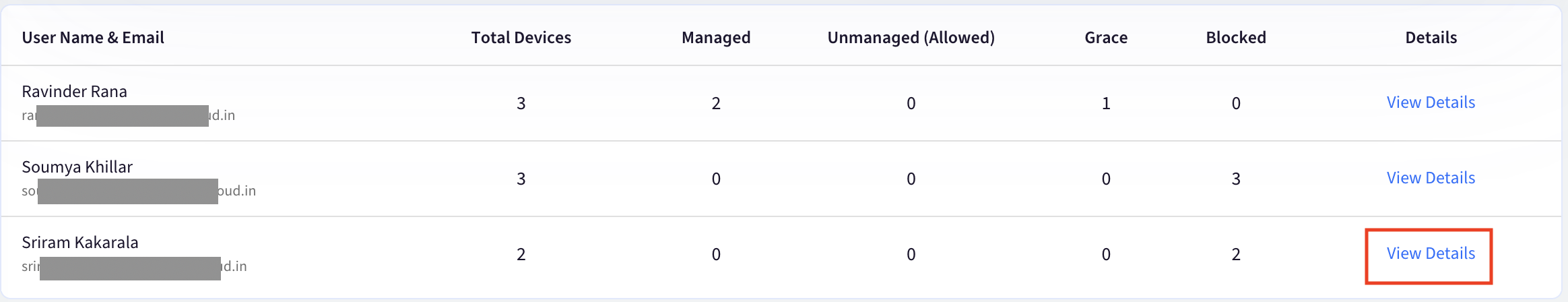
Task: Click the Managed column header
Action: coord(716,38)
